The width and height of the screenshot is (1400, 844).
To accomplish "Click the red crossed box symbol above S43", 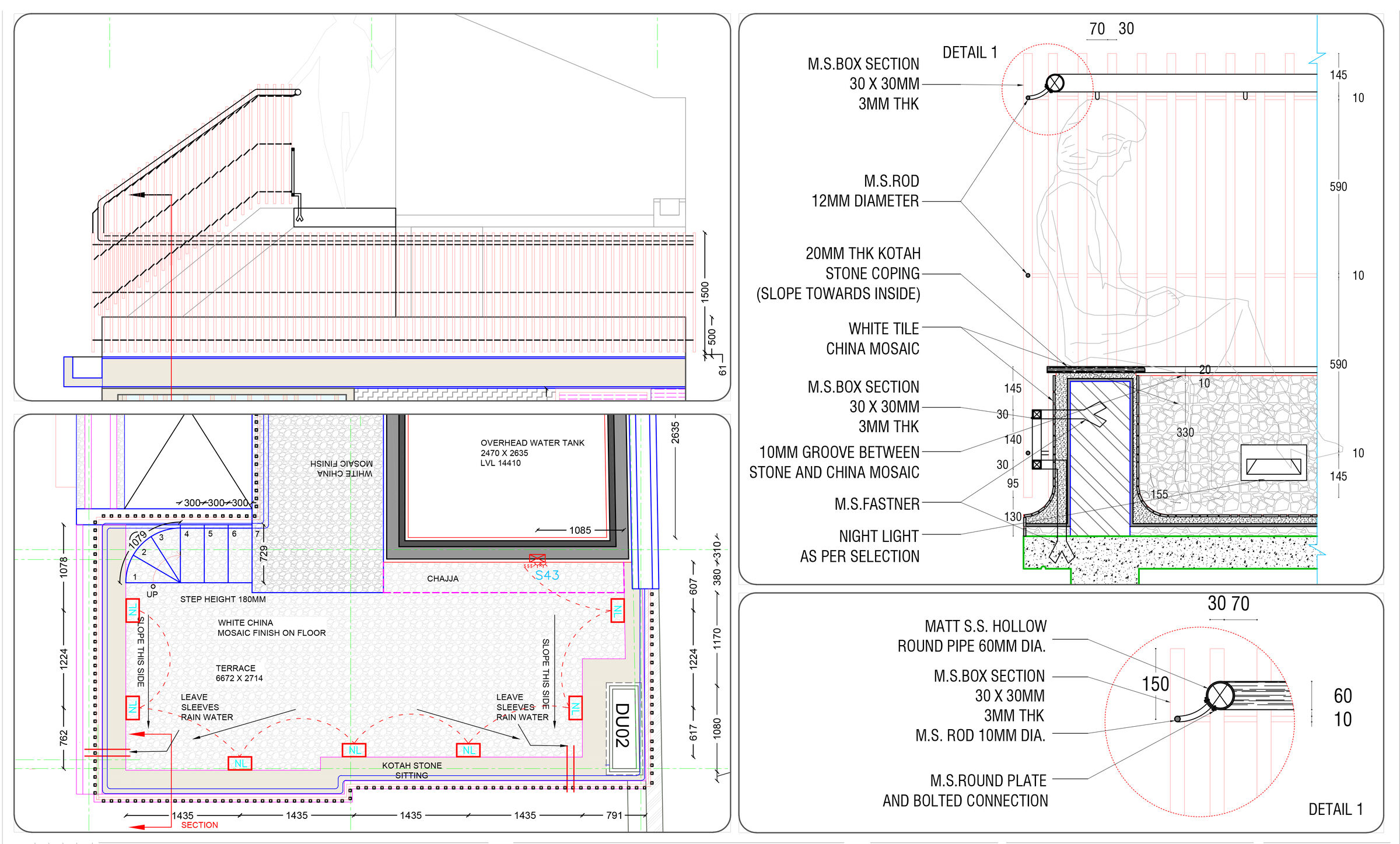I will pyautogui.click(x=537, y=559).
